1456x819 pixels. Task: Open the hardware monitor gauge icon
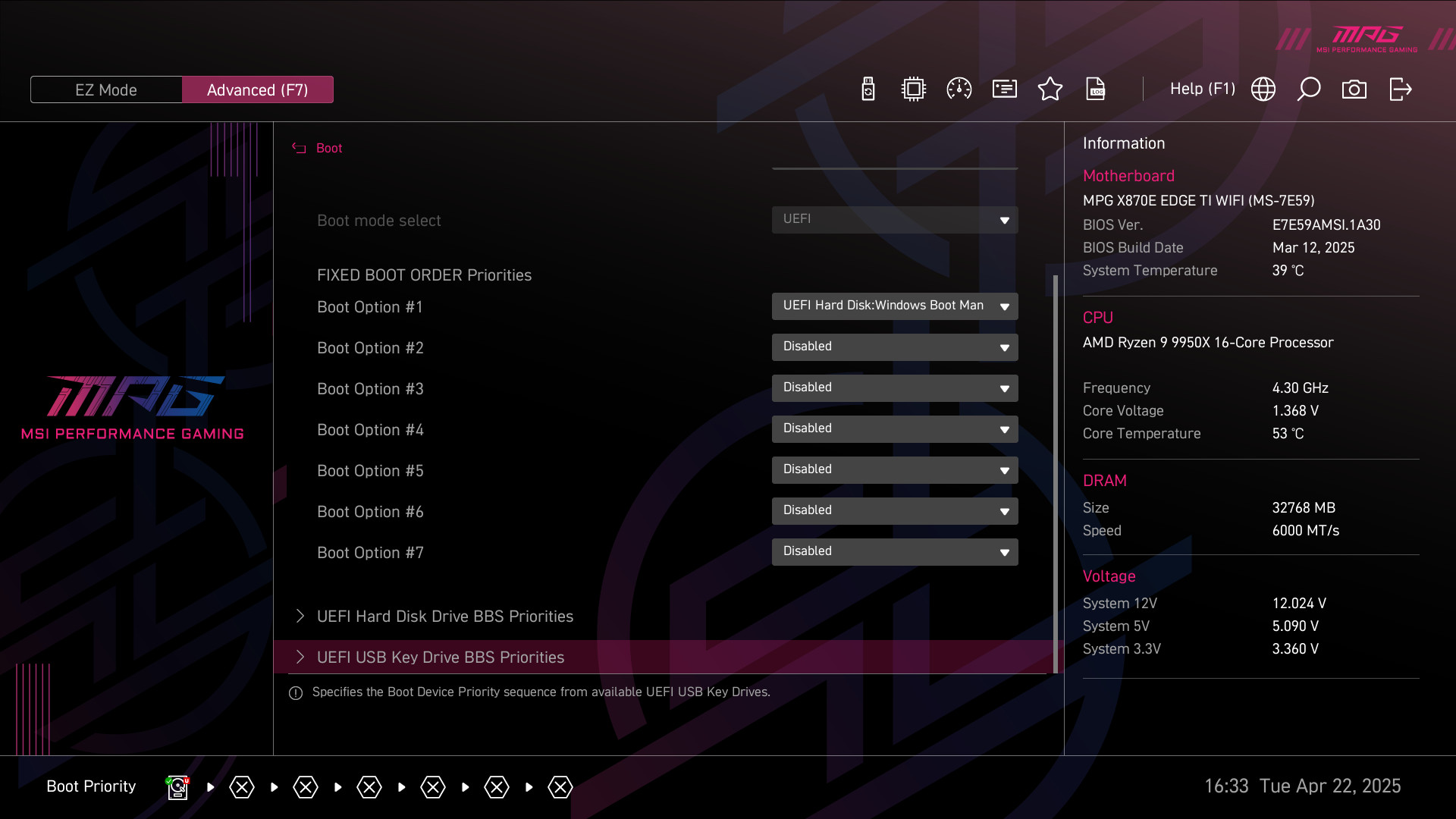point(959,89)
